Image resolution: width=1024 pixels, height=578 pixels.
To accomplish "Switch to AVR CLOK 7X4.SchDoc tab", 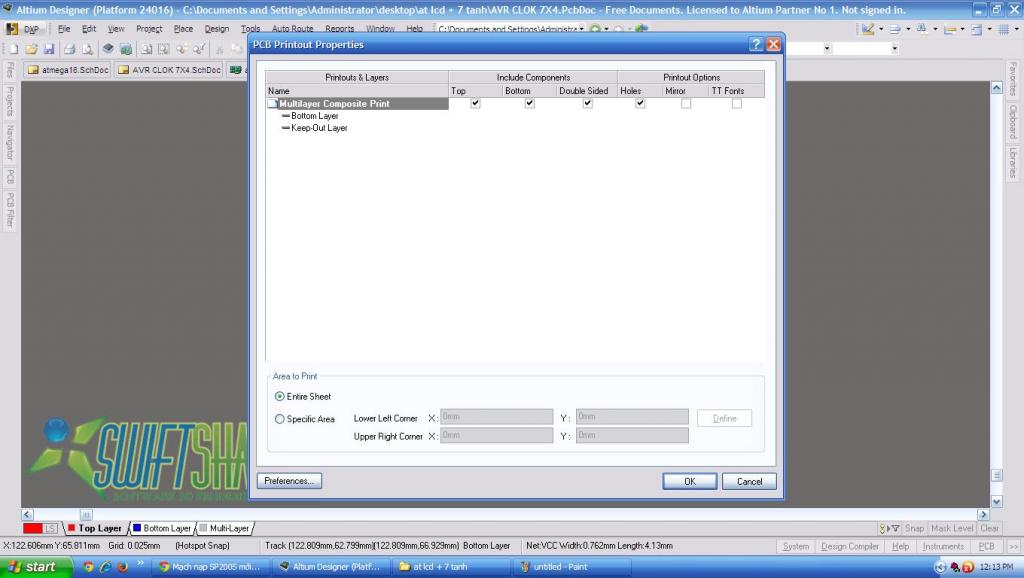I will (169, 70).
